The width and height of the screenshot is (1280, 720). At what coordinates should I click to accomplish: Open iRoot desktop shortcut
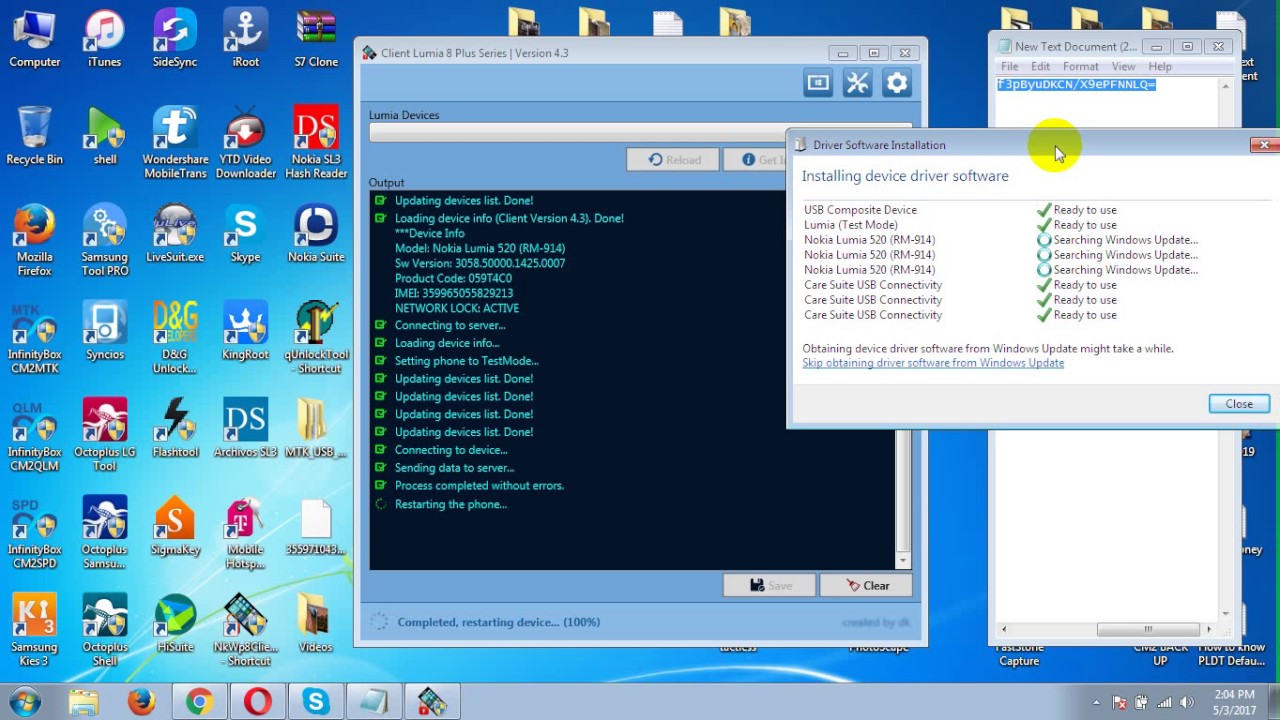point(245,38)
